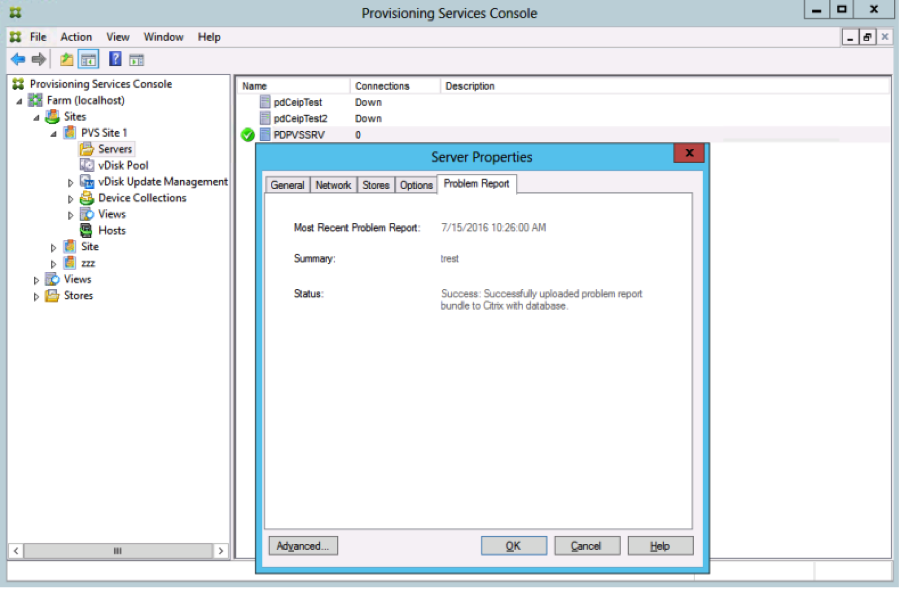900x589 pixels.
Task: Expand the Stores tree node
Action: pyautogui.click(x=38, y=296)
